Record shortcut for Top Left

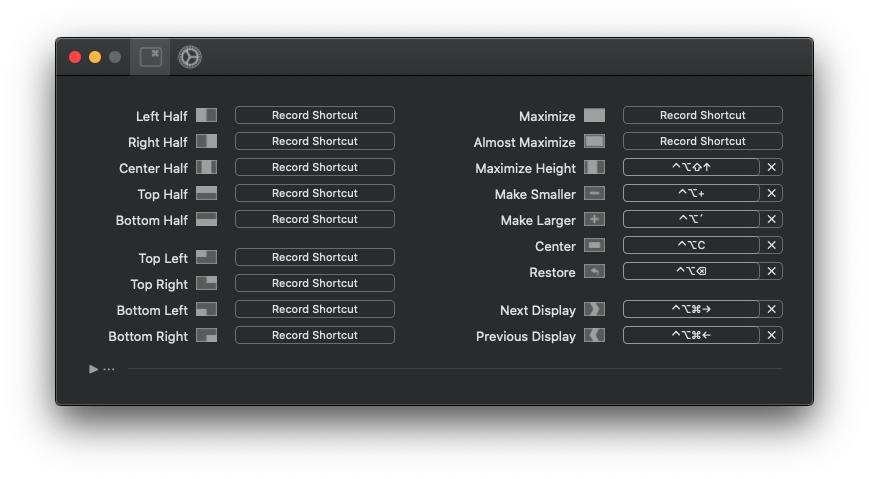(315, 257)
